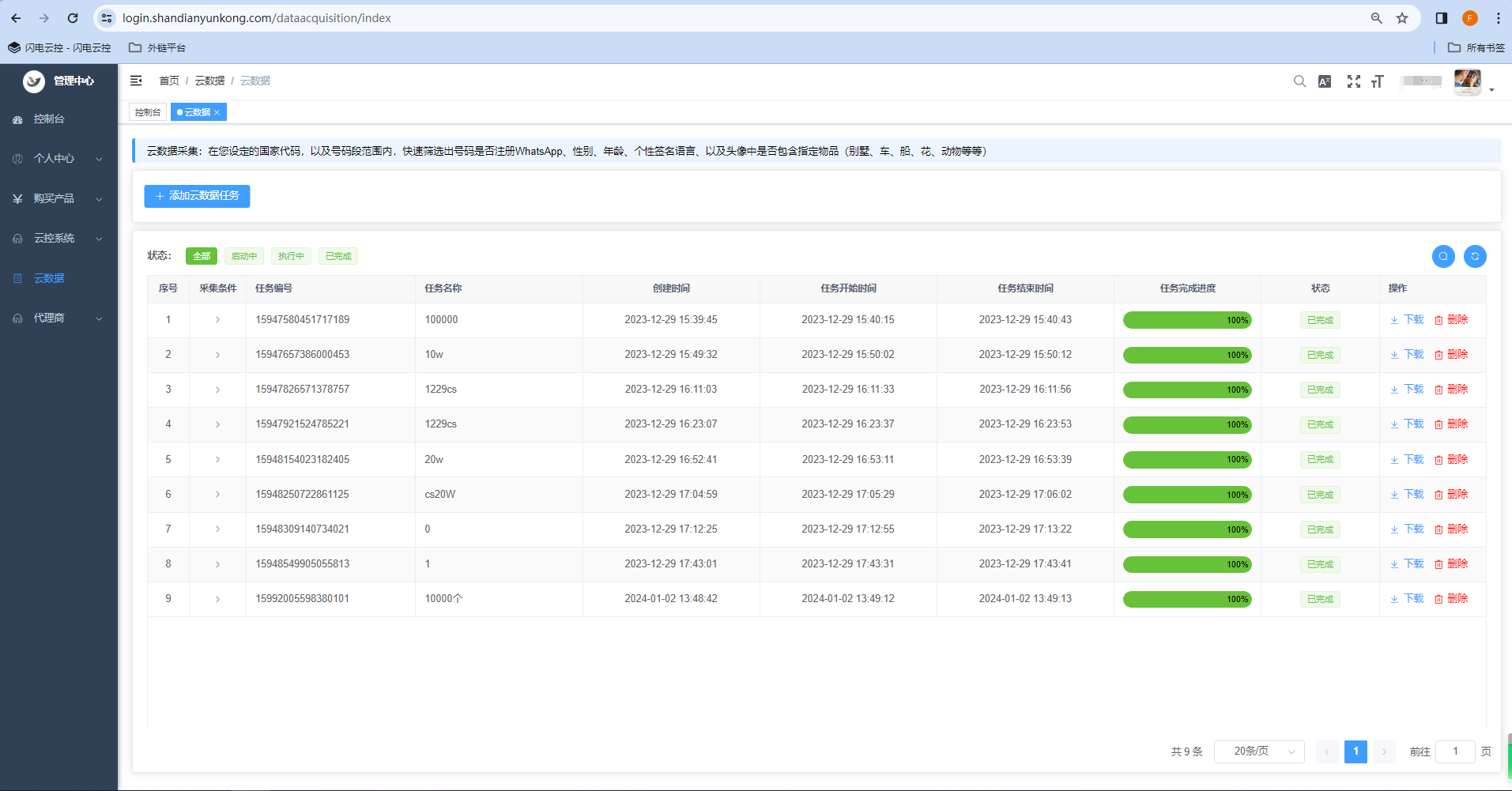Image resolution: width=1512 pixels, height=791 pixels.
Task: Filter tasks by 启动中 status
Action: coord(244,256)
